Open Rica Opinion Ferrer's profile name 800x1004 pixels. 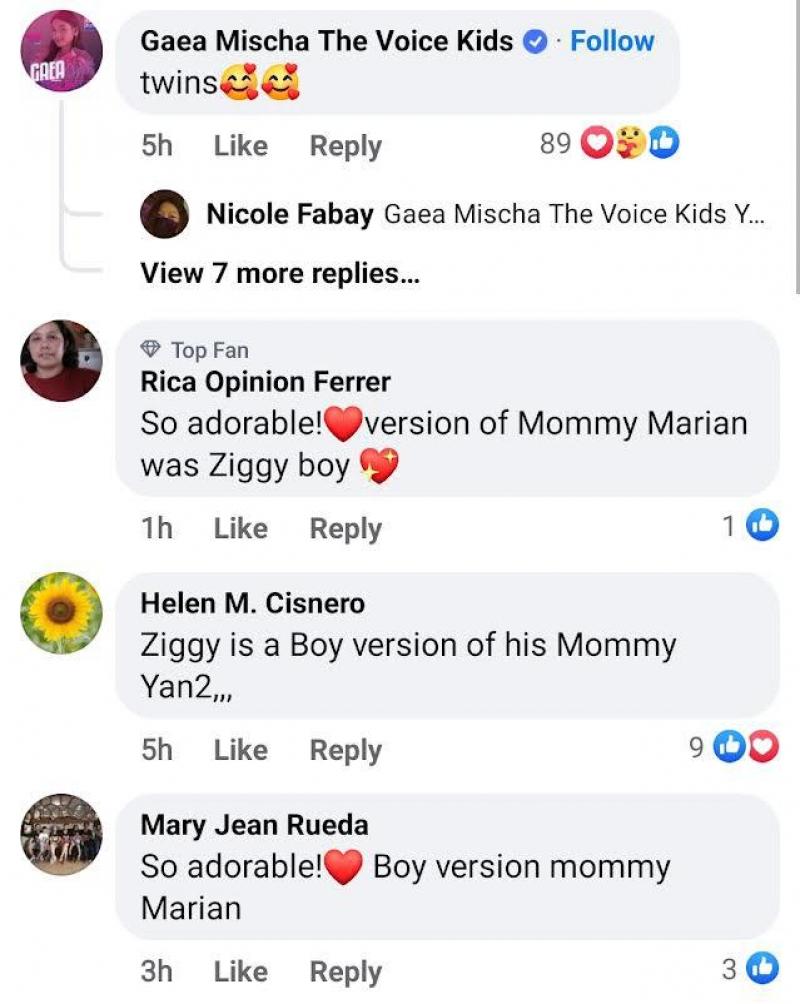click(x=265, y=382)
